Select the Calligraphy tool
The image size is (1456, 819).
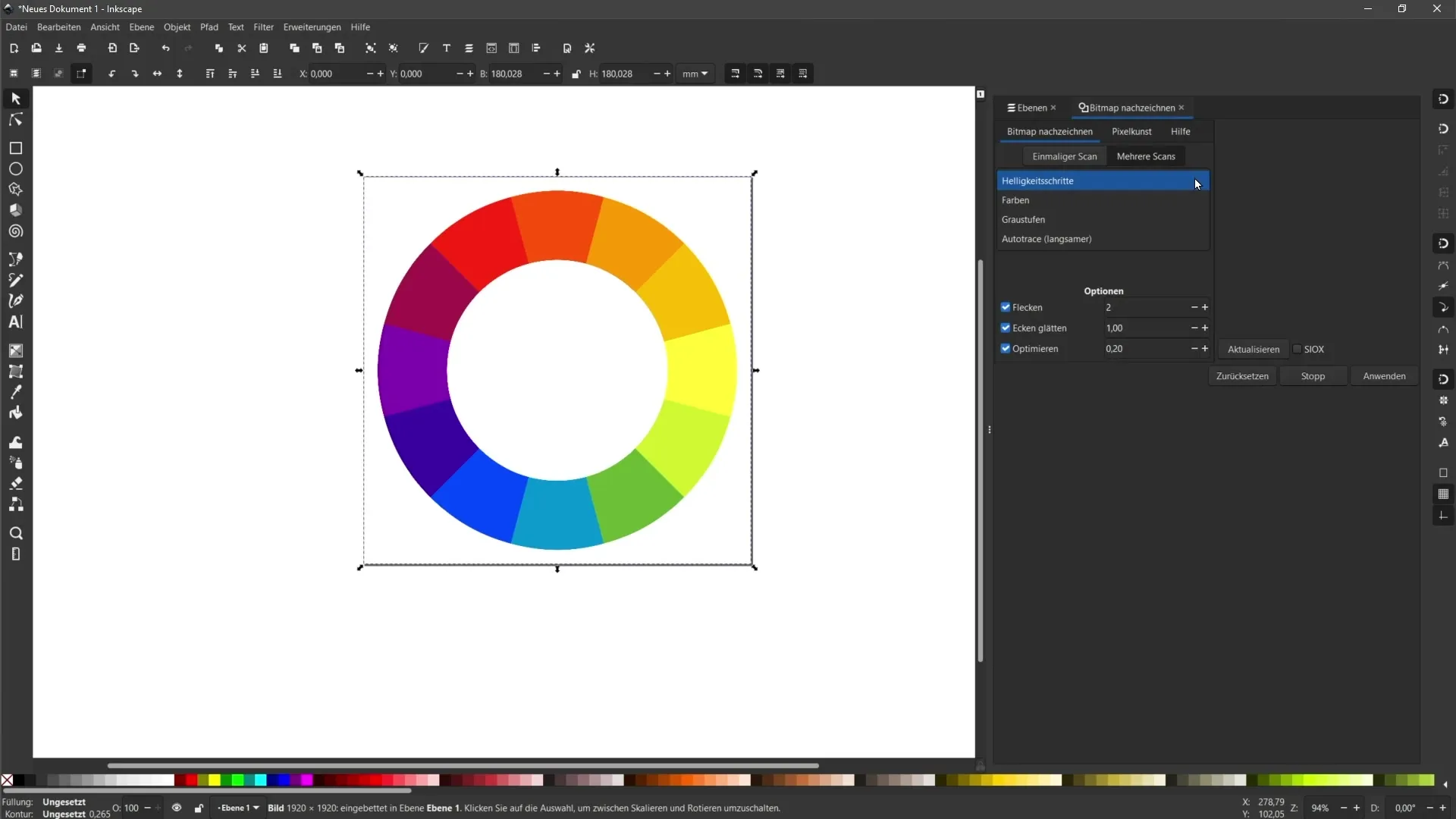15,300
